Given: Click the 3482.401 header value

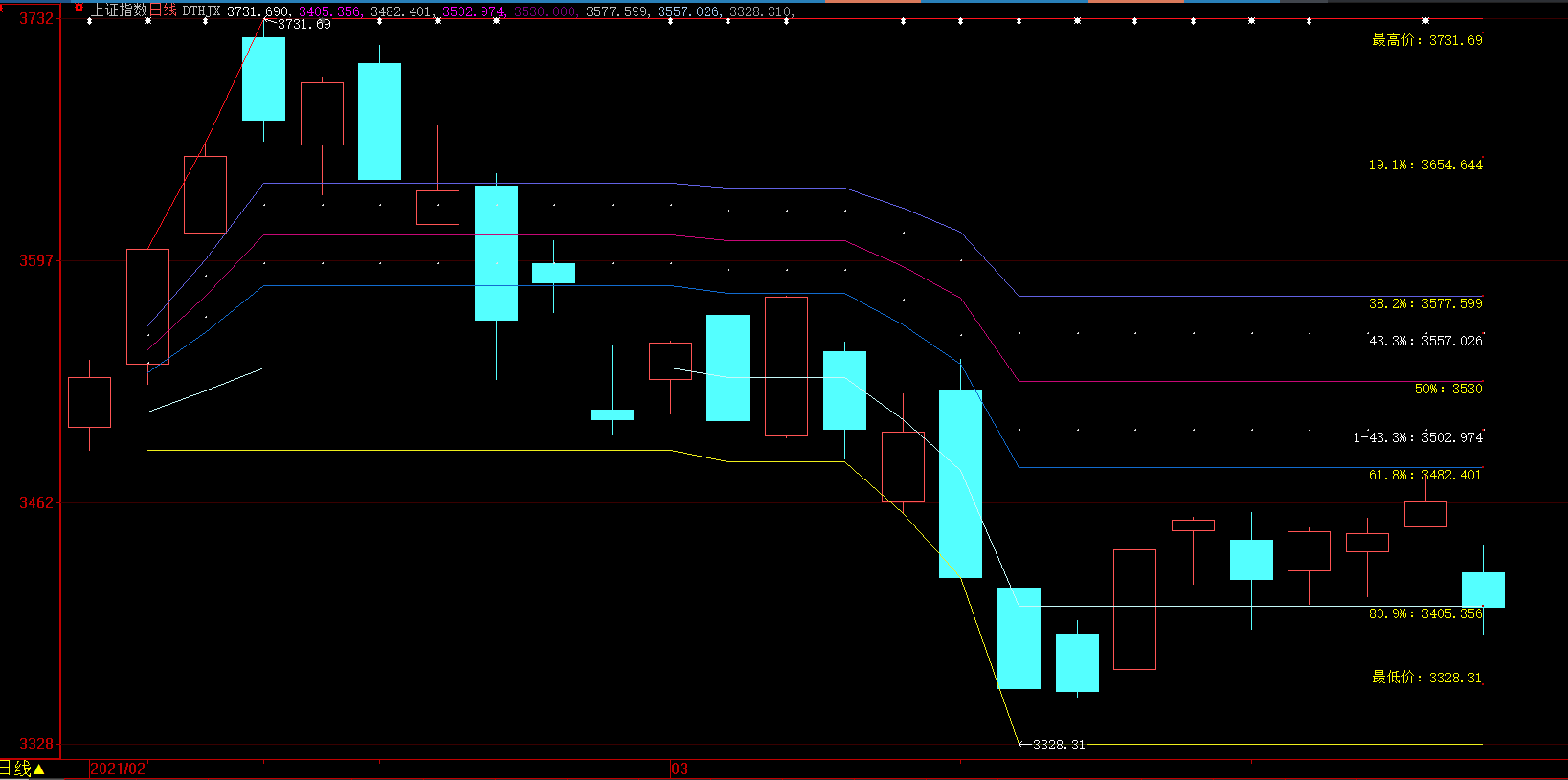Looking at the screenshot, I should (401, 11).
